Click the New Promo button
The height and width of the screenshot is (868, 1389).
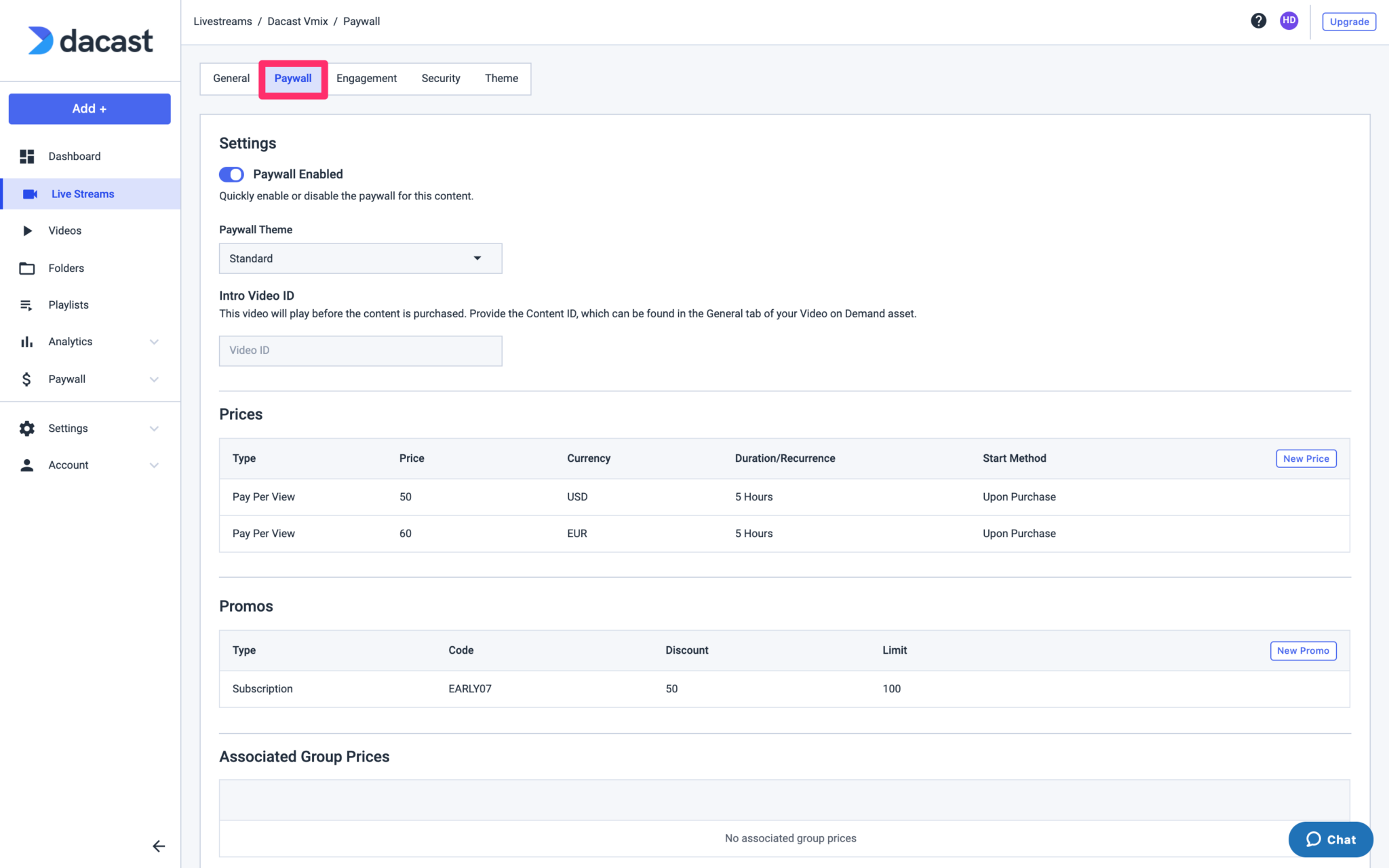pyautogui.click(x=1303, y=650)
